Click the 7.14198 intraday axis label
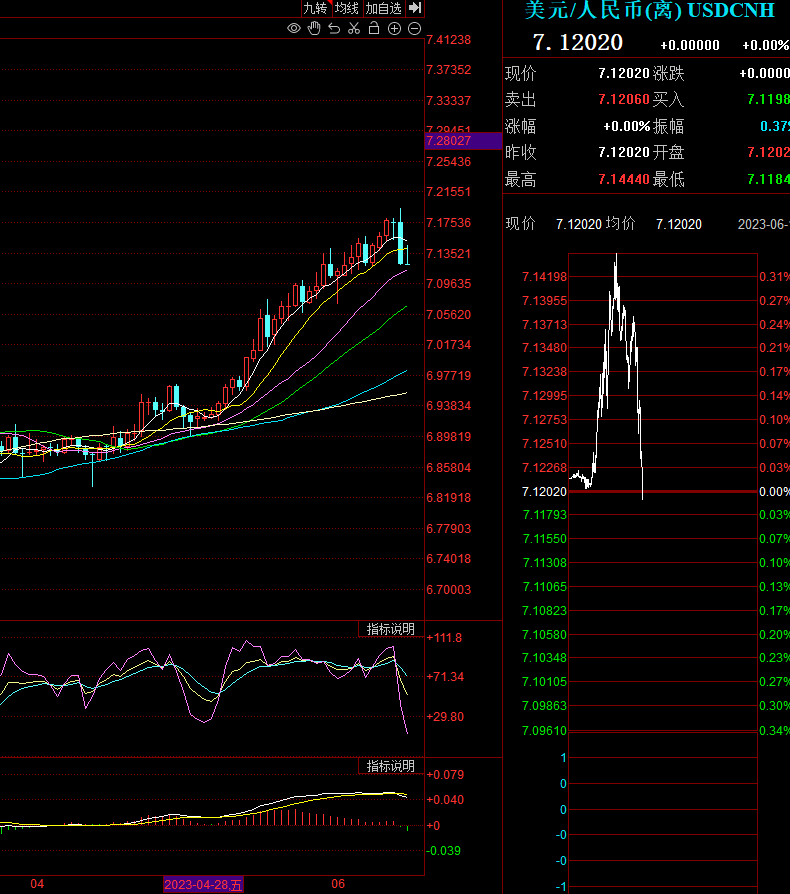Viewport: 790px width, 894px height. tap(544, 277)
